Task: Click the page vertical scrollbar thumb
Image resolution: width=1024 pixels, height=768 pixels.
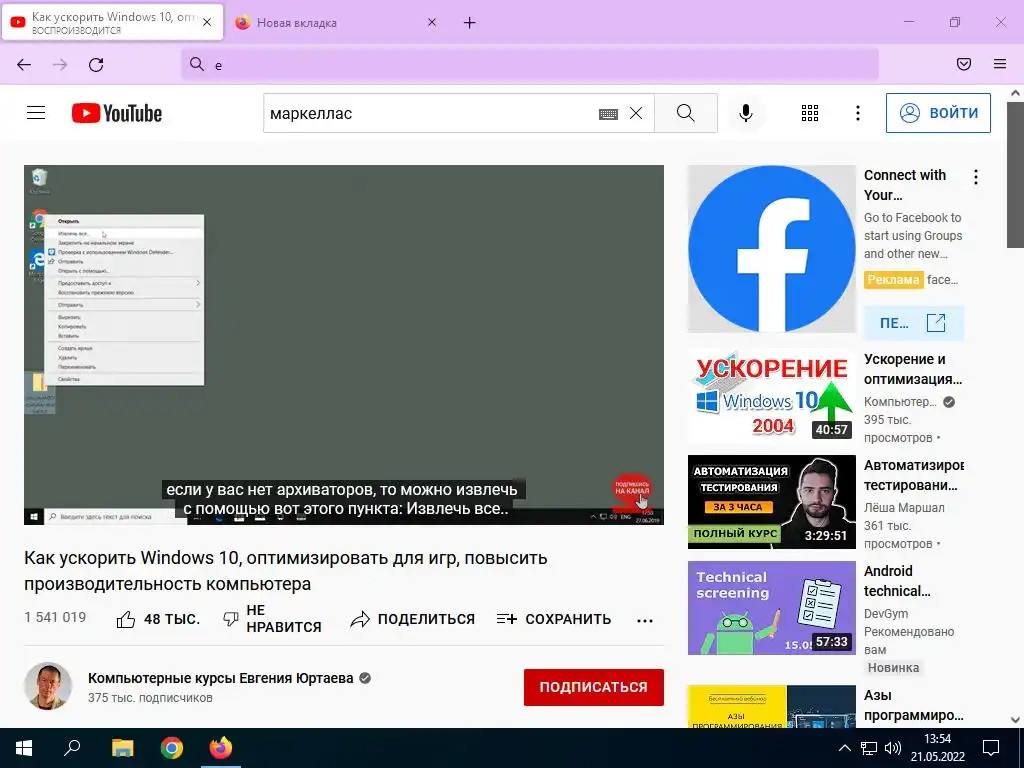Action: (x=1015, y=175)
